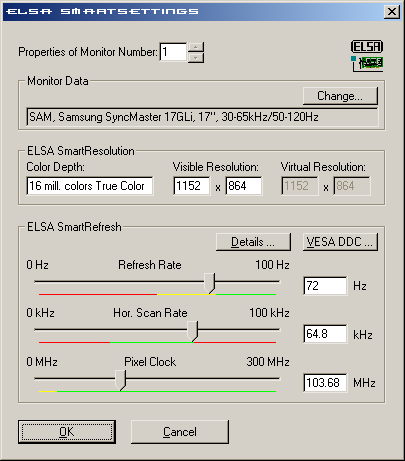
Task: Click disabled virtual resolution width field
Action: [299, 186]
